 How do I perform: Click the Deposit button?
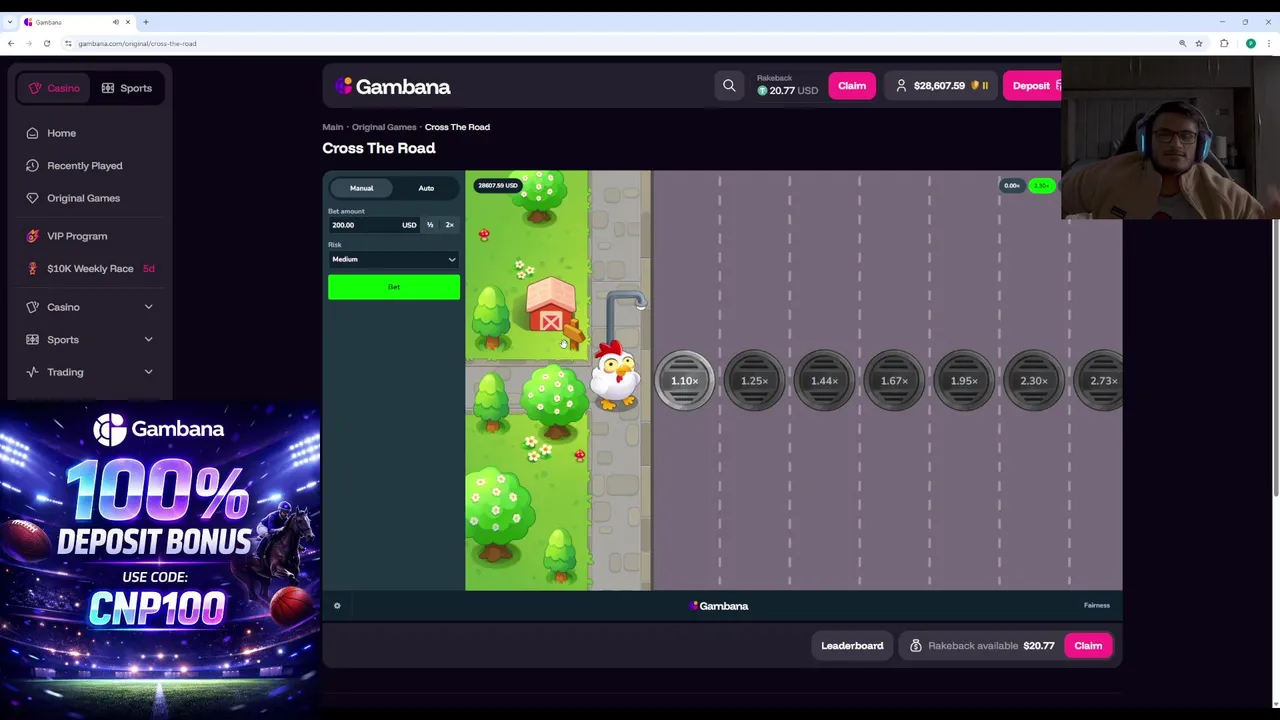(1032, 86)
